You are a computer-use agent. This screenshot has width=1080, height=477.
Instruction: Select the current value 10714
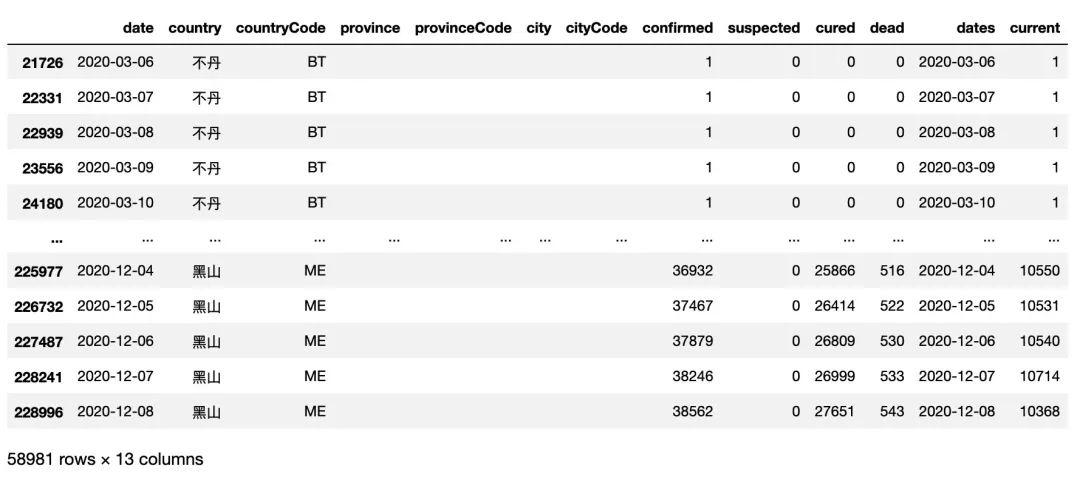tap(1040, 376)
